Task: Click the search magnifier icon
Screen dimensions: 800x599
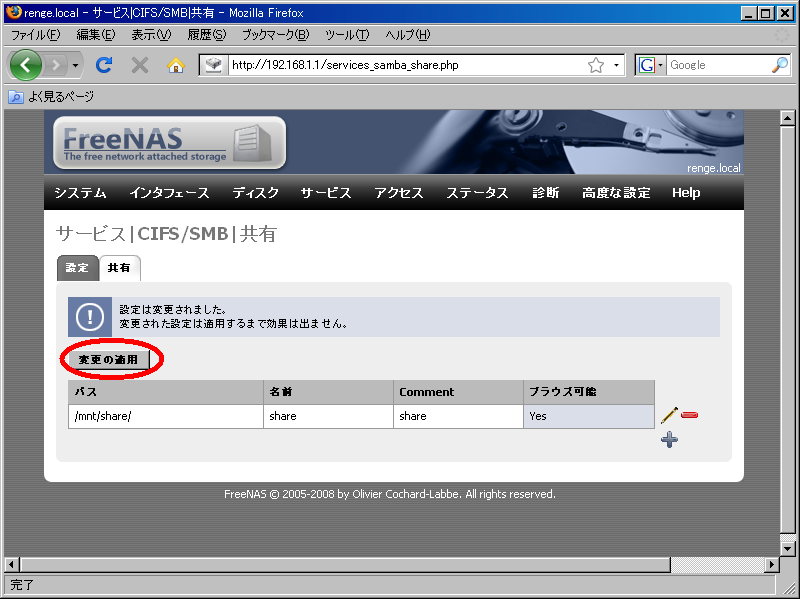Action: click(780, 65)
